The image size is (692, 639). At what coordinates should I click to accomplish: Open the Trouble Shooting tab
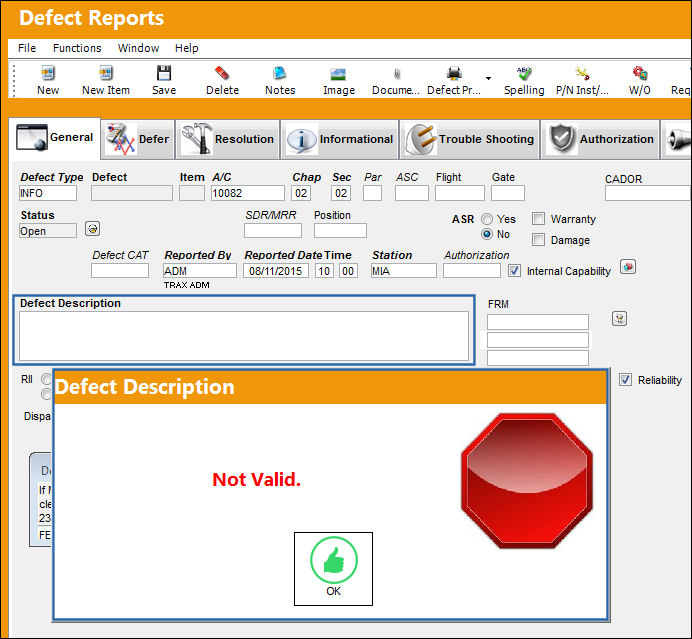click(470, 139)
